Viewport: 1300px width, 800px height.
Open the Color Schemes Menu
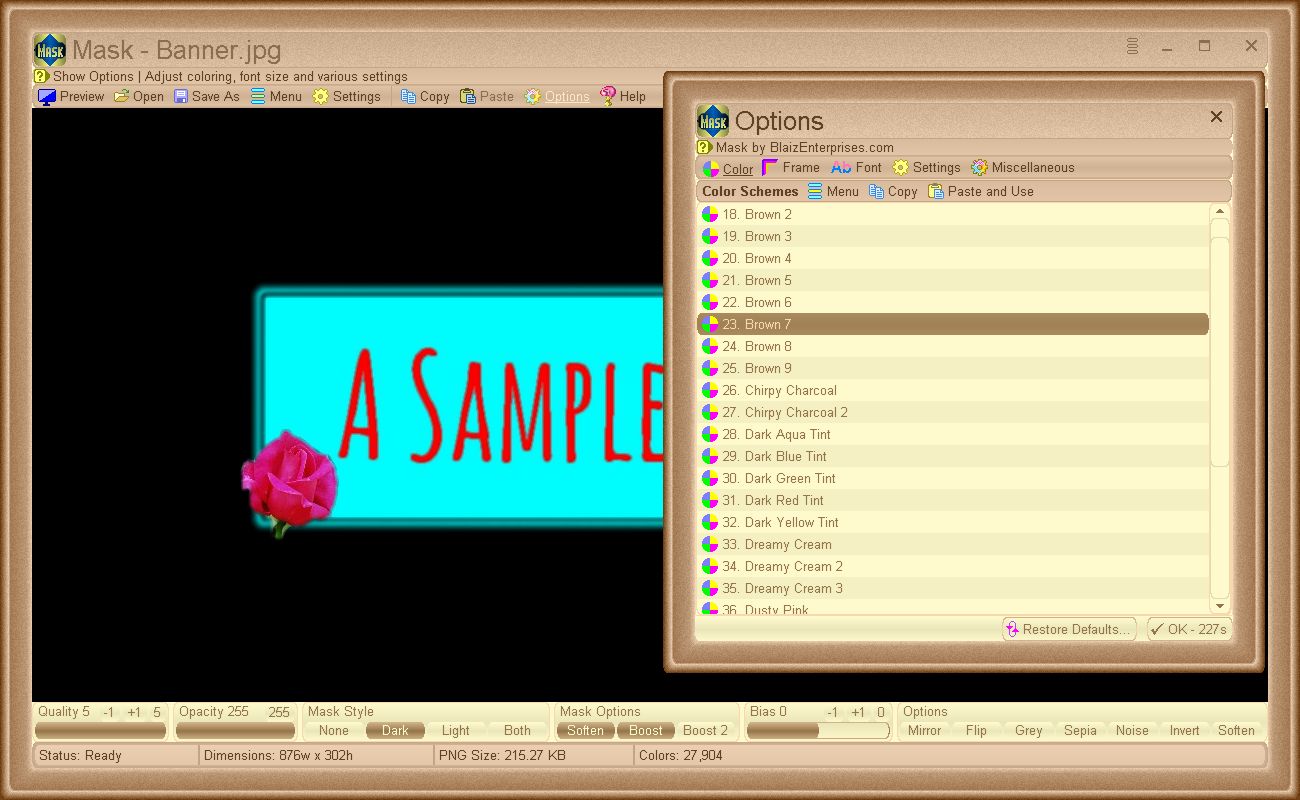click(833, 191)
